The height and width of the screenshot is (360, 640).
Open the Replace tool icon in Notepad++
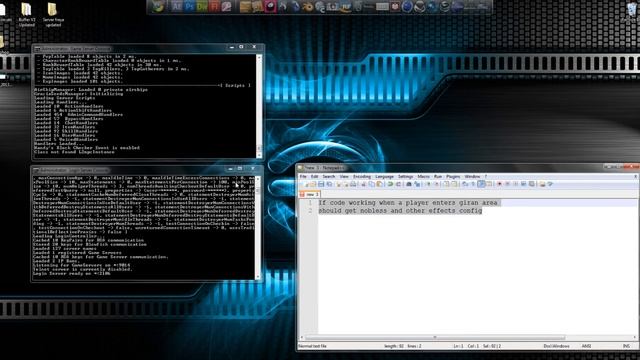pos(417,184)
